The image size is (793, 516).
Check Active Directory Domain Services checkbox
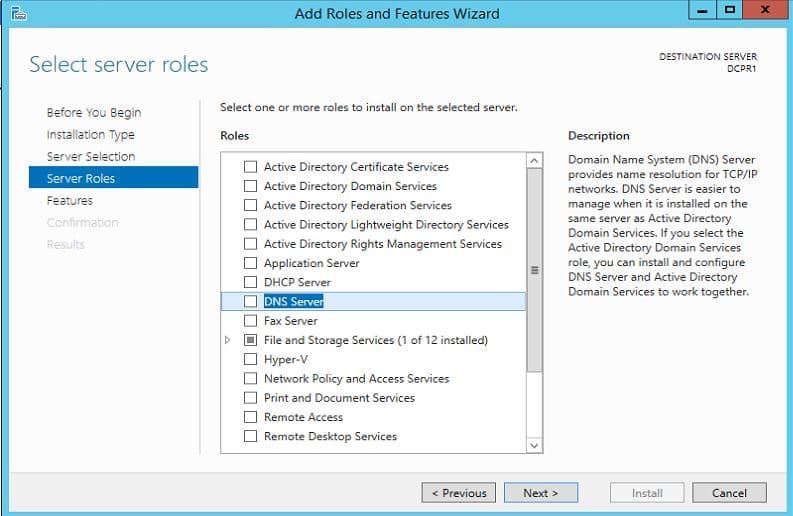click(x=250, y=186)
